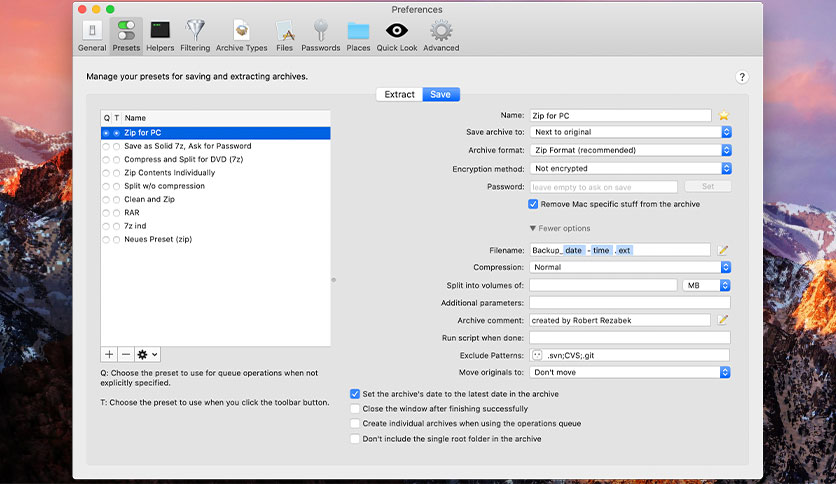The width and height of the screenshot is (836, 484).
Task: Open the Encryption method dropdown
Action: (x=631, y=168)
